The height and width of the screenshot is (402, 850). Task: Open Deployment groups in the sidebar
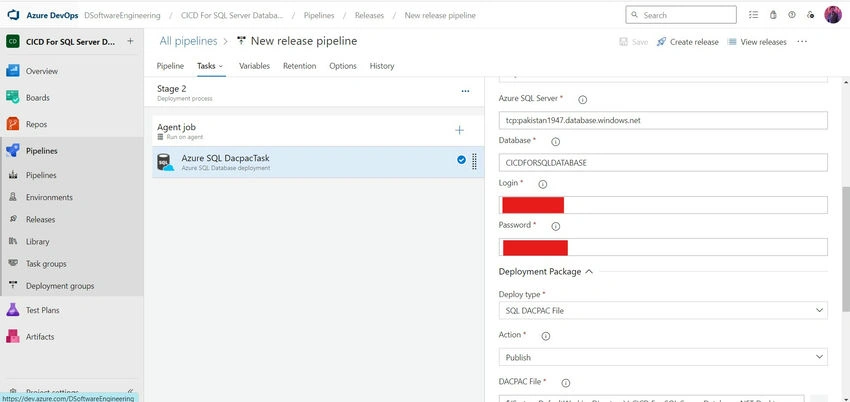60,286
